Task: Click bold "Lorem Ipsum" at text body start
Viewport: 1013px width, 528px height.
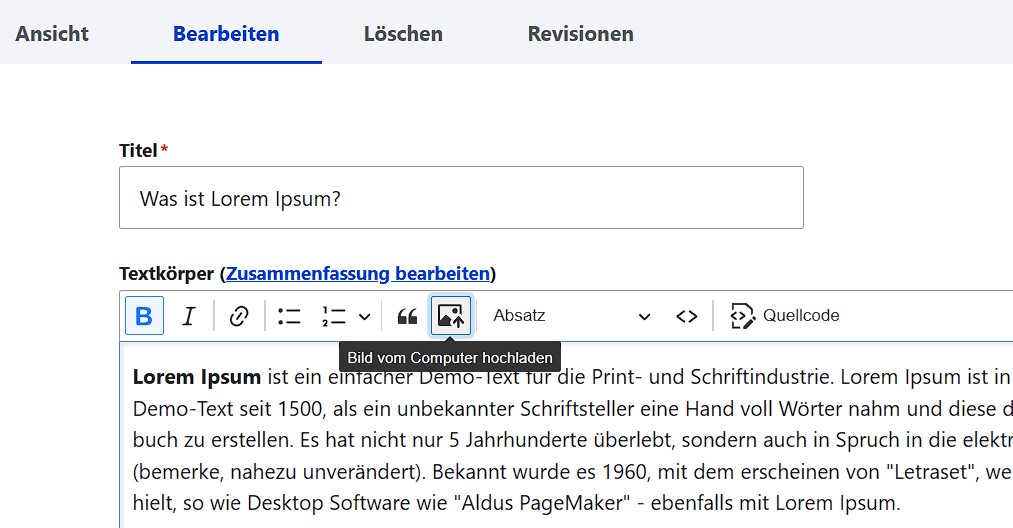Action: 196,377
